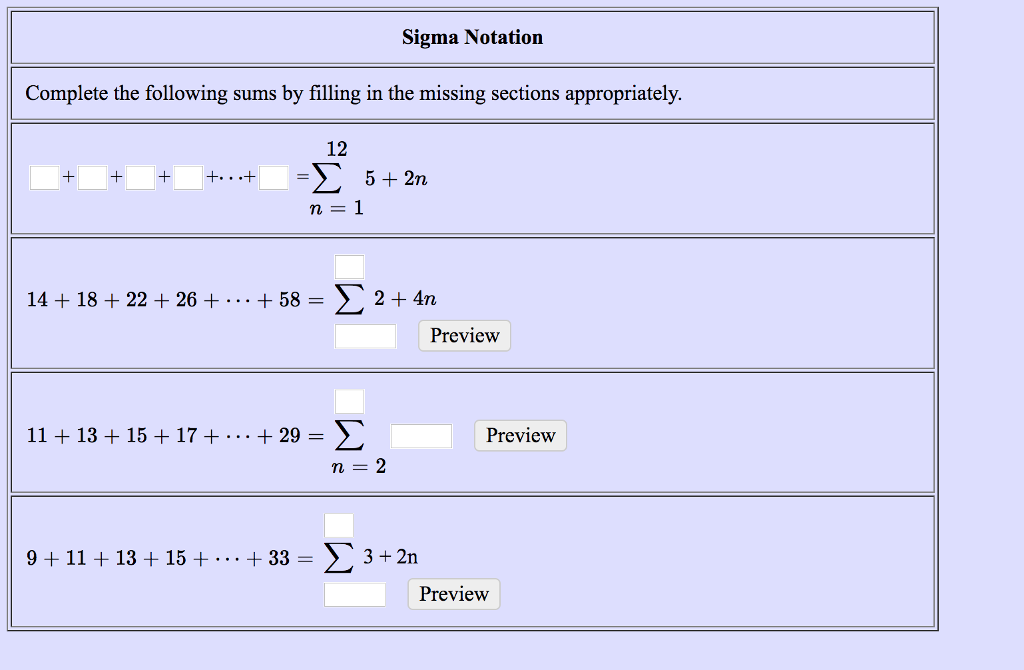The width and height of the screenshot is (1024, 670).
Task: Click Preview button for the 3 + 2n sum
Action: click(x=454, y=594)
